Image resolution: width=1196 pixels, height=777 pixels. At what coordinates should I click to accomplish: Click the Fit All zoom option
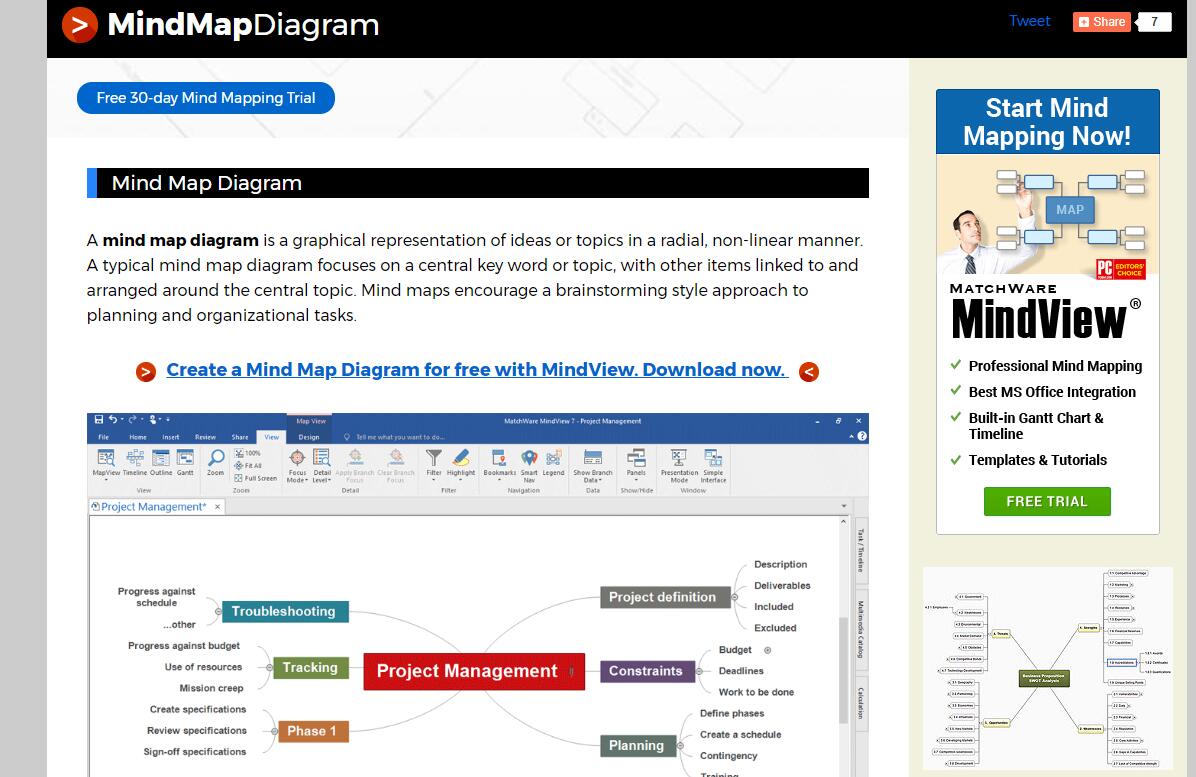coord(248,465)
